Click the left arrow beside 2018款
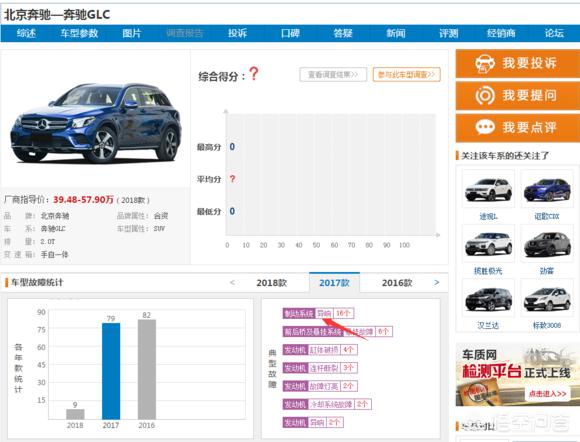580x442 pixels. (x=232, y=283)
